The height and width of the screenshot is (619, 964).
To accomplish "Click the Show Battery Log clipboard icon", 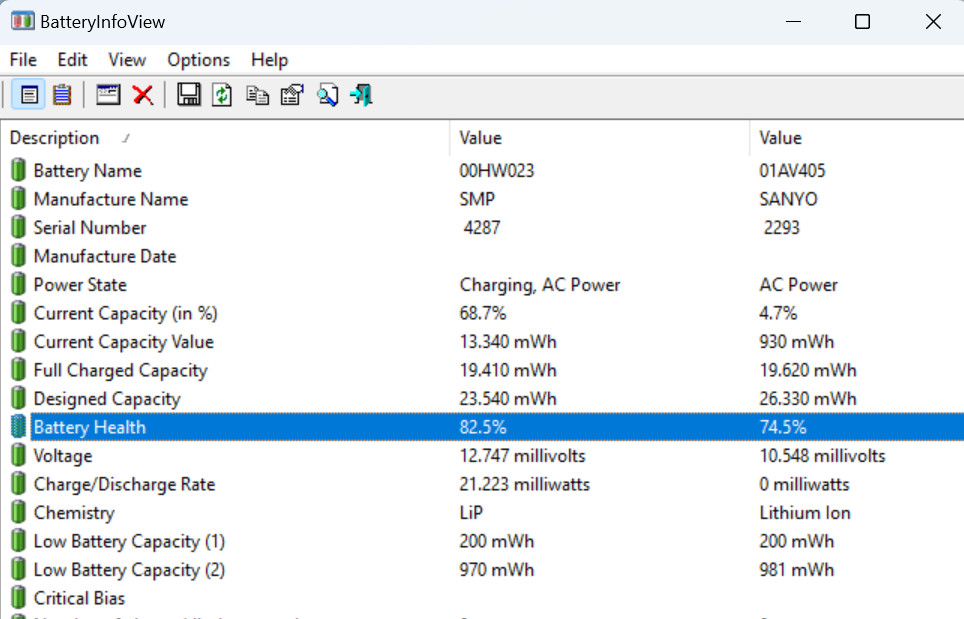I will pos(62,95).
